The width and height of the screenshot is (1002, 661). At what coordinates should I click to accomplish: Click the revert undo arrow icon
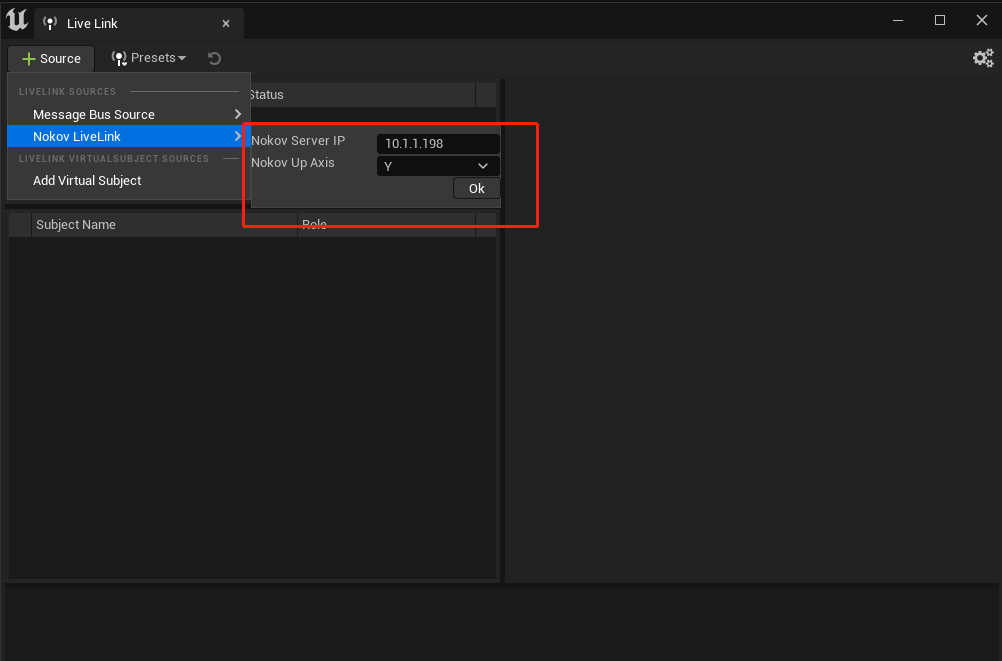[x=214, y=58]
